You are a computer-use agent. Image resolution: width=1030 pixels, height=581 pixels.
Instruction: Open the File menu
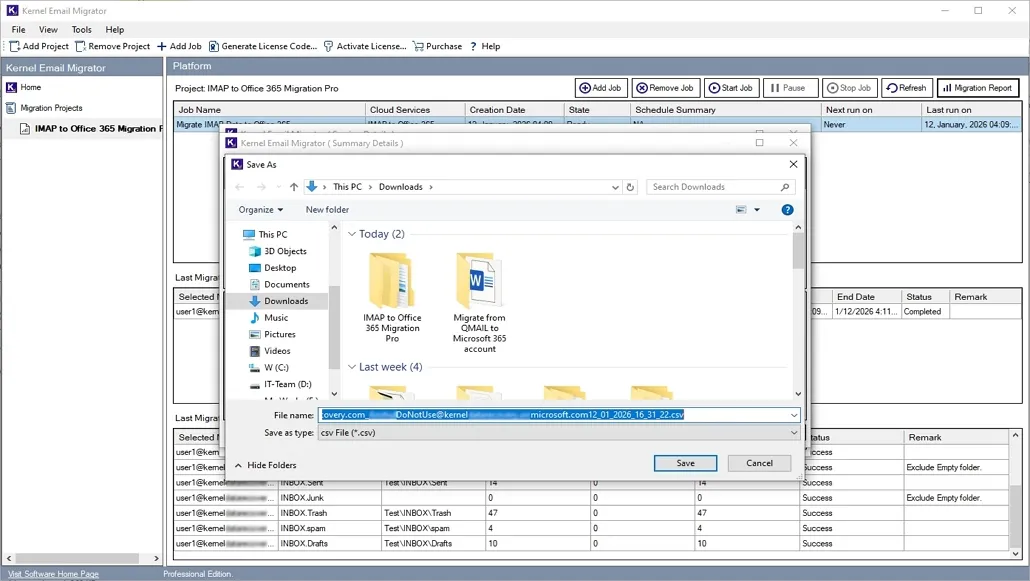point(17,29)
